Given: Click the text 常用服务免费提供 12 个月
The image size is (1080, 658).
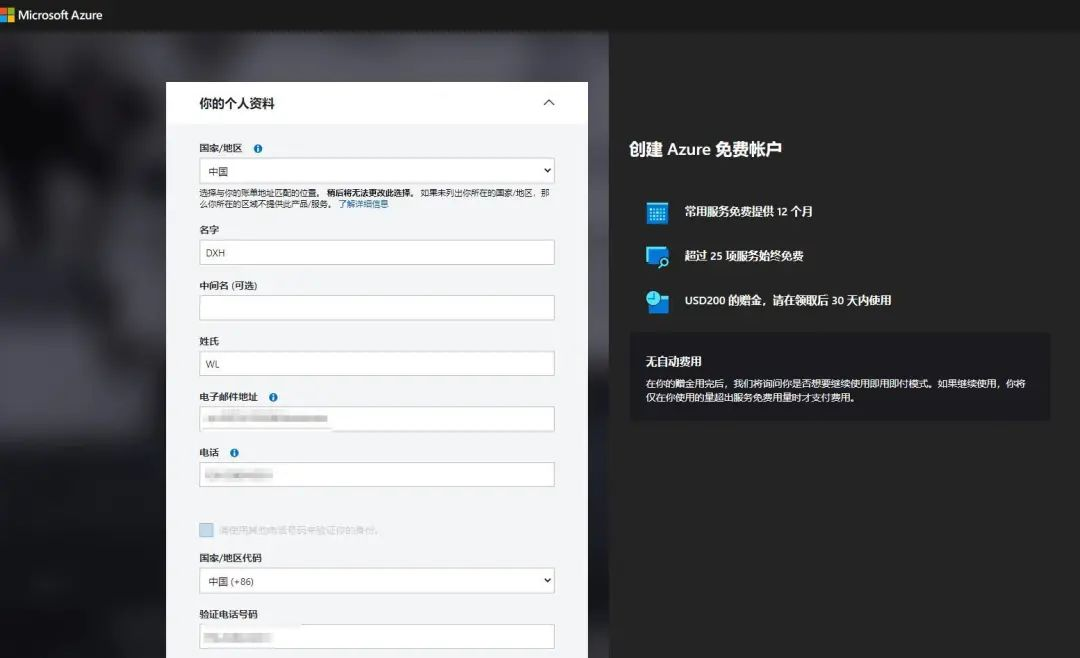Looking at the screenshot, I should [x=748, y=212].
